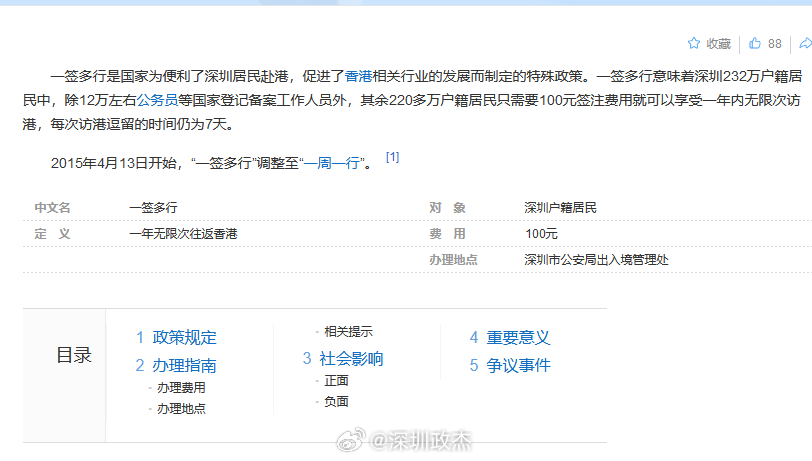The image size is (812, 461).
Task: Jump to 正面 subsection
Action: coord(336,381)
